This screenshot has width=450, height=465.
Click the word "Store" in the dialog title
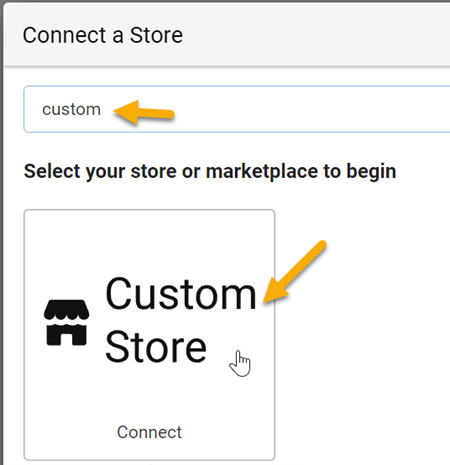156,35
